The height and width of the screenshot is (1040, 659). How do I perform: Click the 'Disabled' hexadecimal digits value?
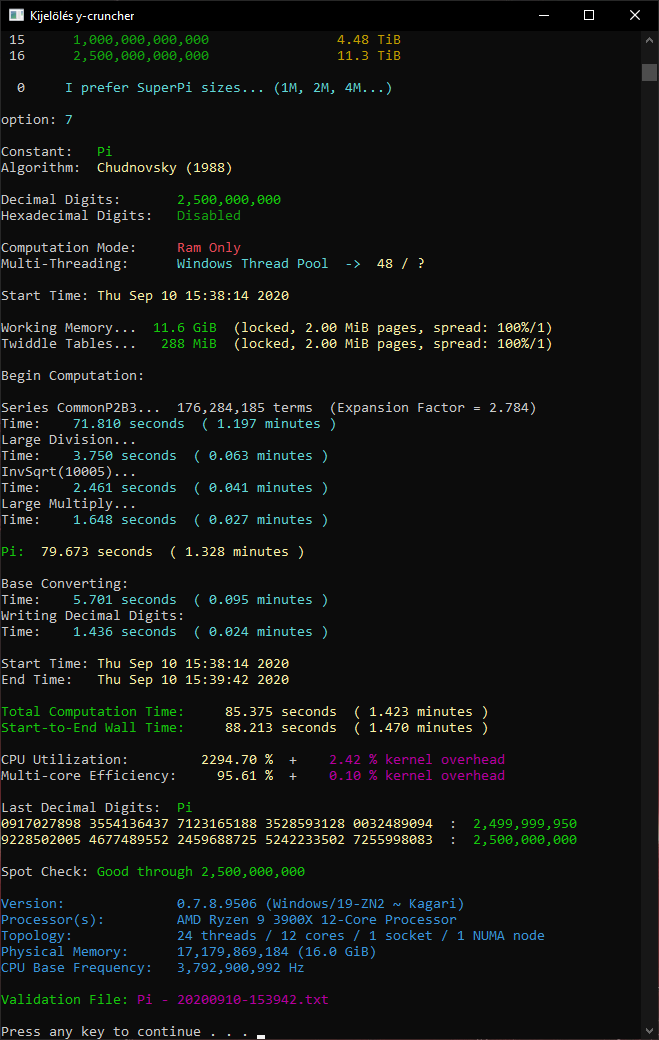tap(209, 216)
